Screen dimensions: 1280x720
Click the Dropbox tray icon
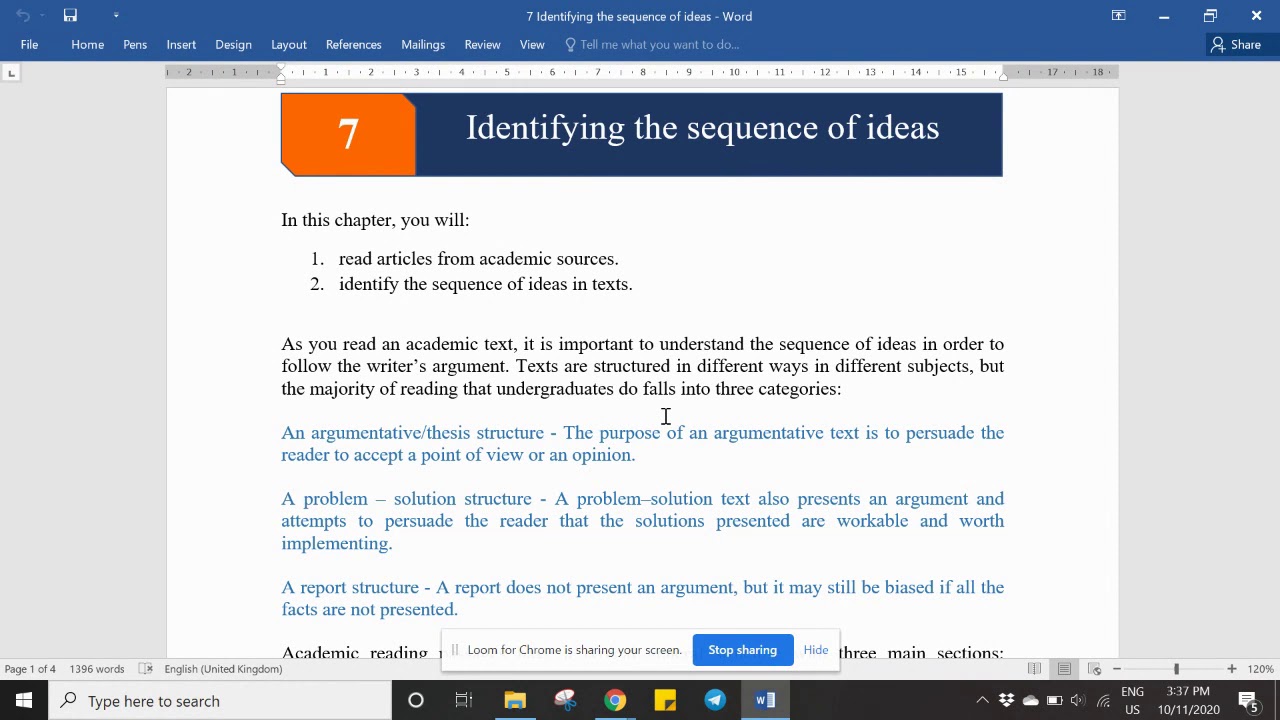pyautogui.click(x=1006, y=701)
